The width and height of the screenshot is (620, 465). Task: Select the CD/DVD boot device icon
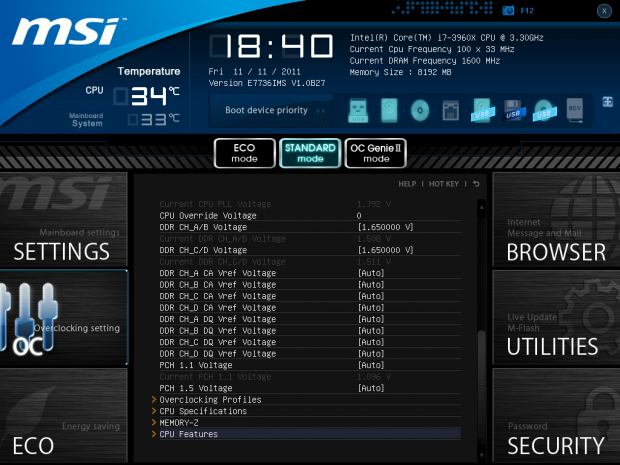click(420, 110)
